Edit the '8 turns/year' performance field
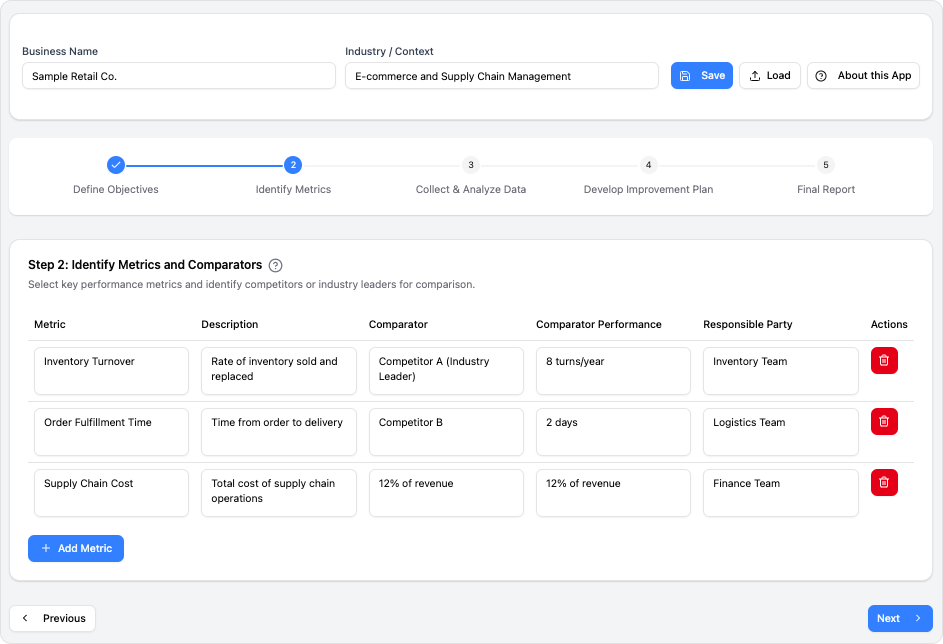 pos(613,371)
